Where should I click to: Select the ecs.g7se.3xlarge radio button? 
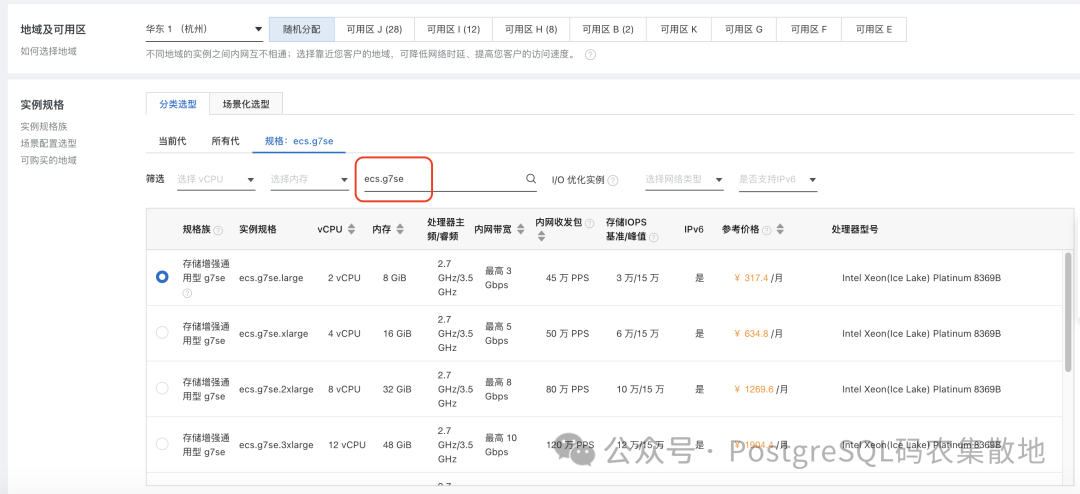tap(162, 444)
